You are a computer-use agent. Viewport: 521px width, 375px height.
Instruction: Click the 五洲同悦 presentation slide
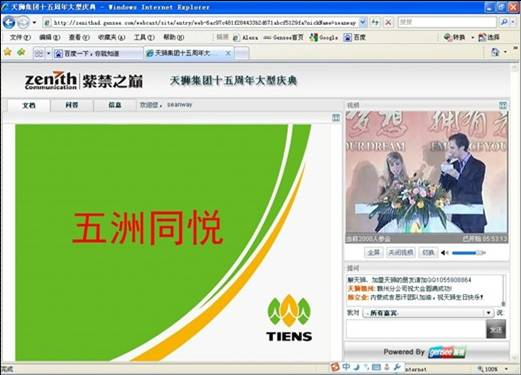(163, 242)
